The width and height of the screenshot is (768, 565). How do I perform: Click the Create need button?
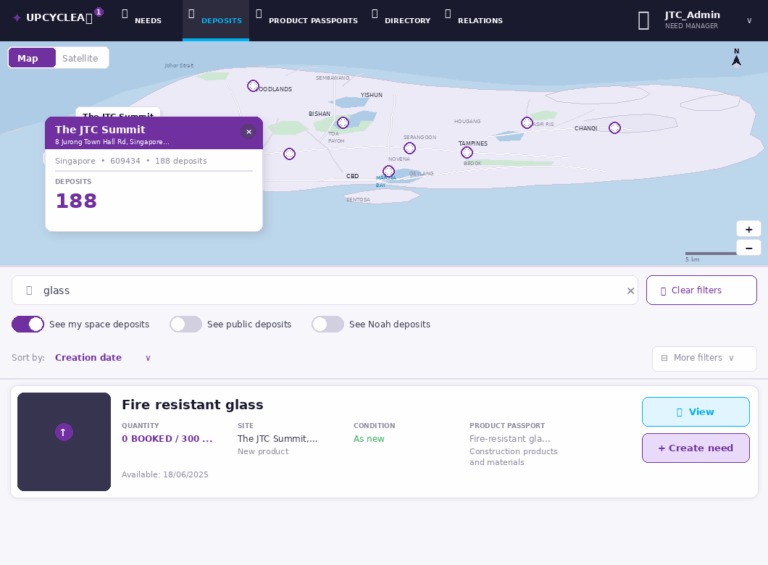pyautogui.click(x=695, y=448)
